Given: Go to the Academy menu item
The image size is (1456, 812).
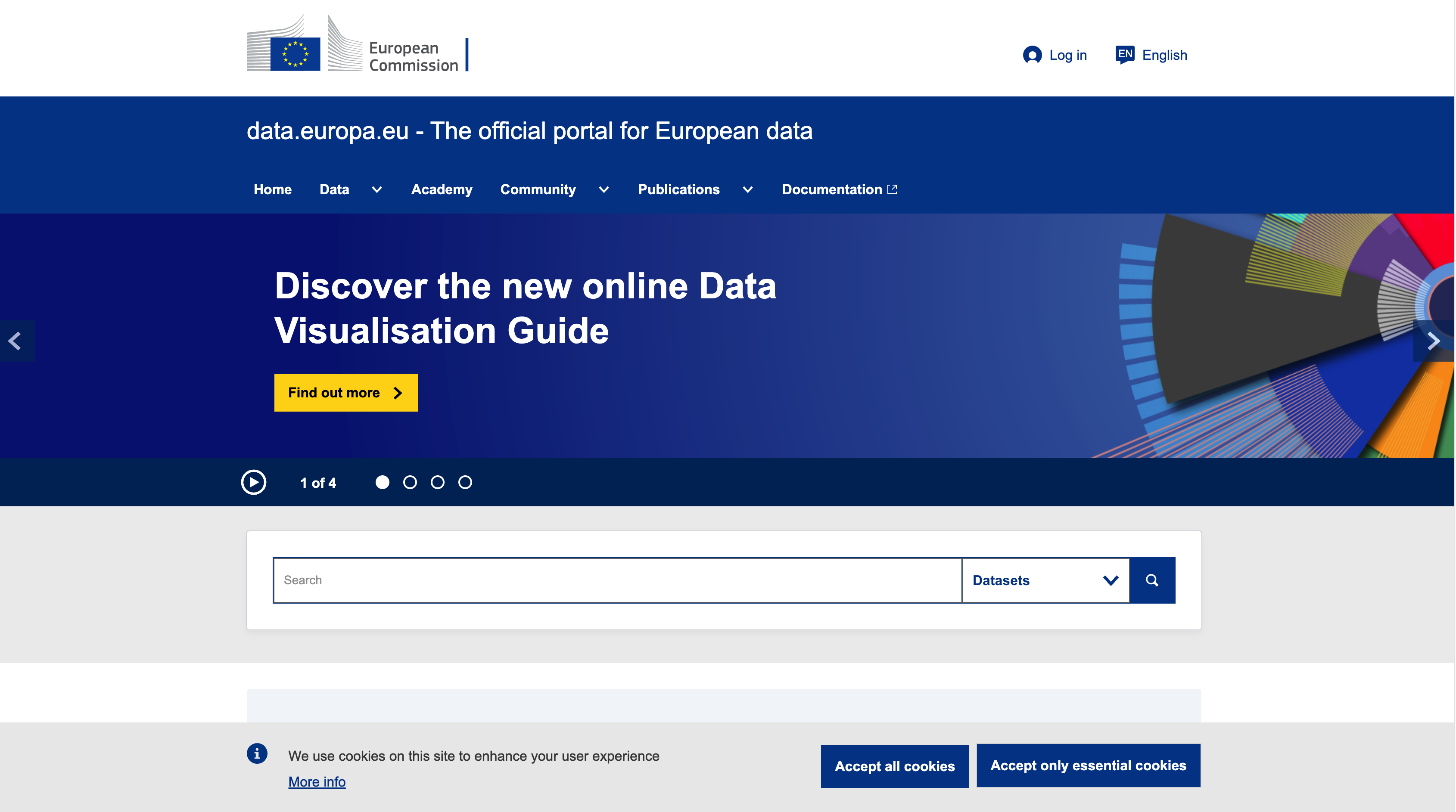Looking at the screenshot, I should pyautogui.click(x=442, y=189).
